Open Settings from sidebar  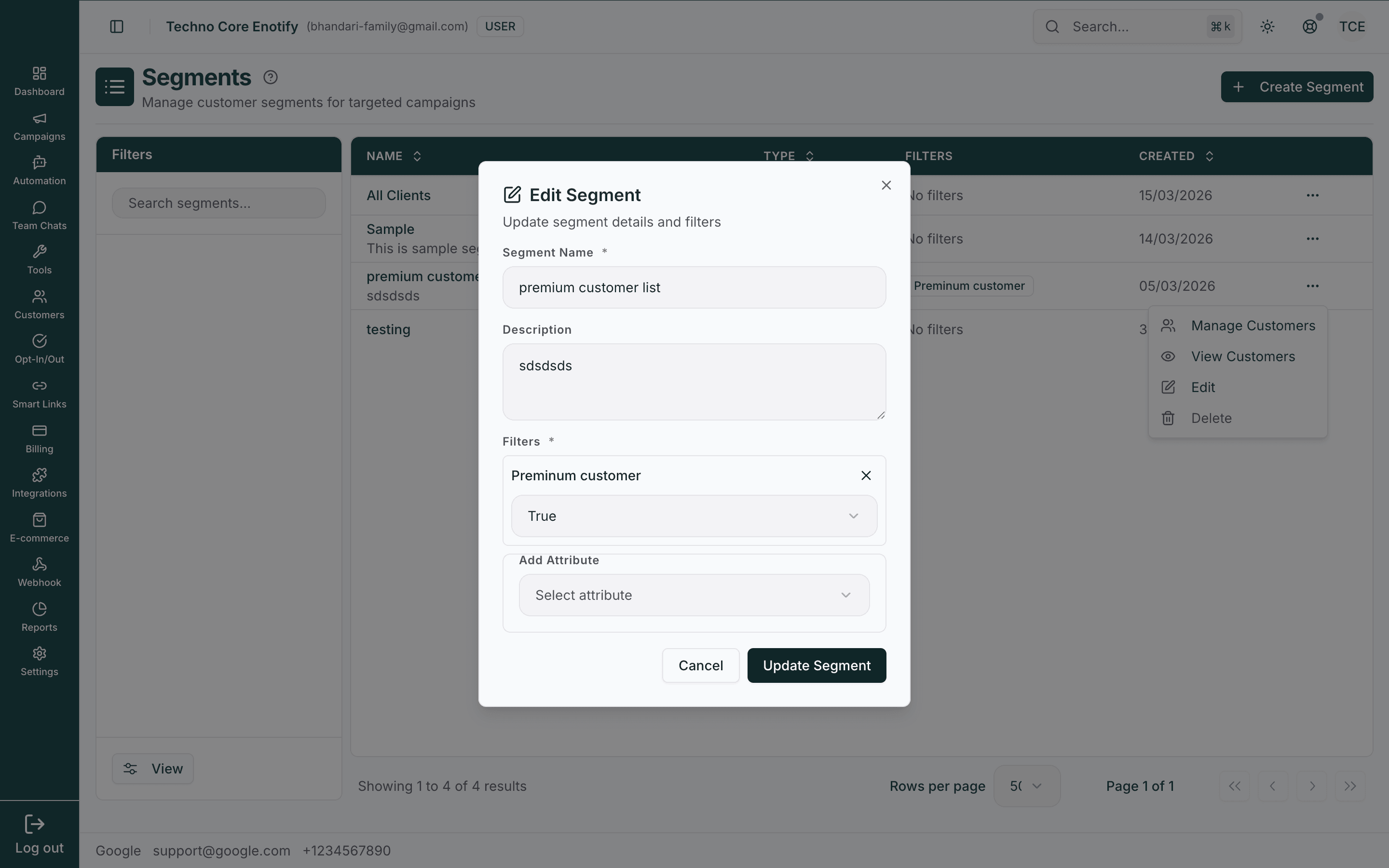(39, 661)
